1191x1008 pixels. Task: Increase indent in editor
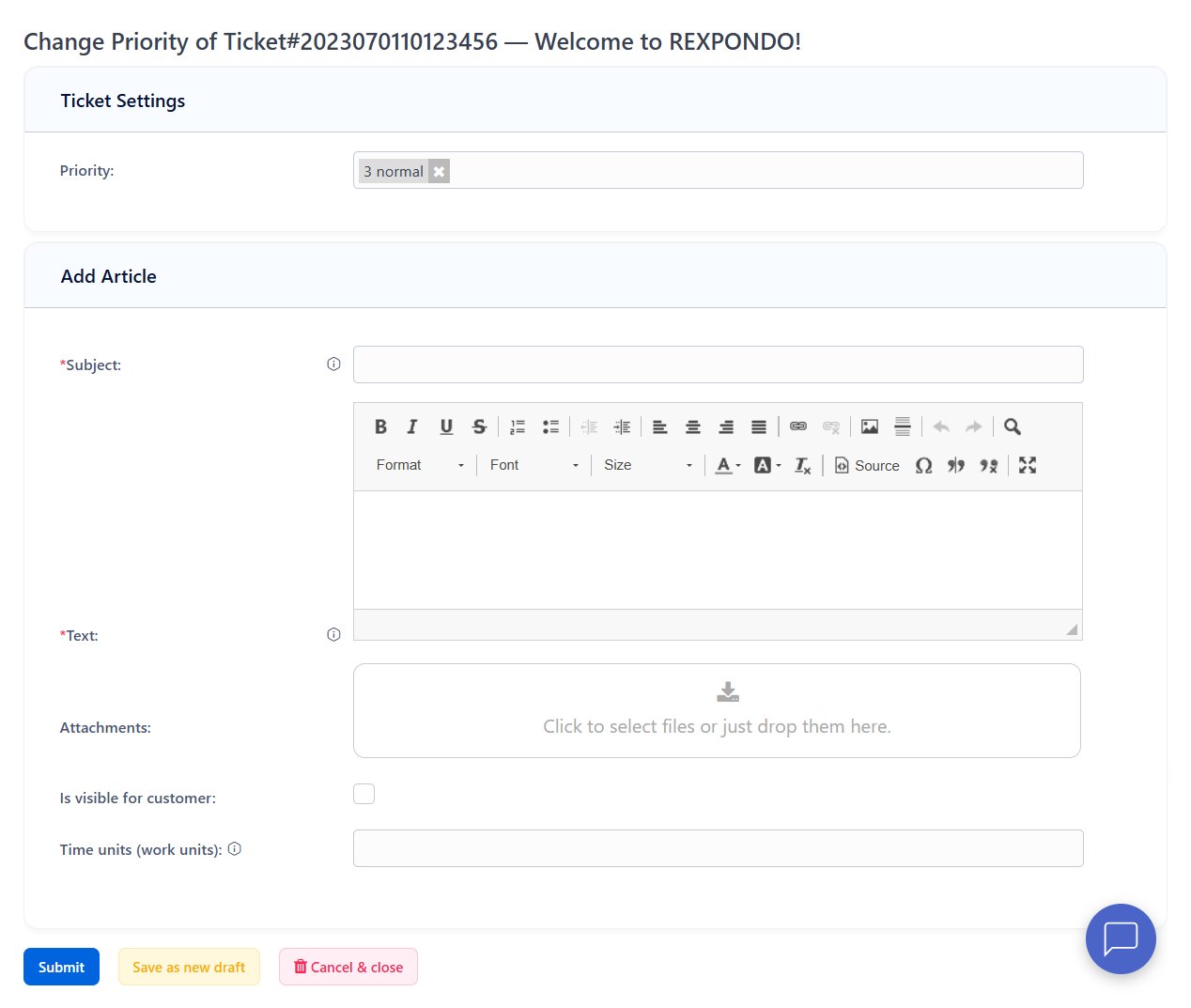pyautogui.click(x=622, y=426)
